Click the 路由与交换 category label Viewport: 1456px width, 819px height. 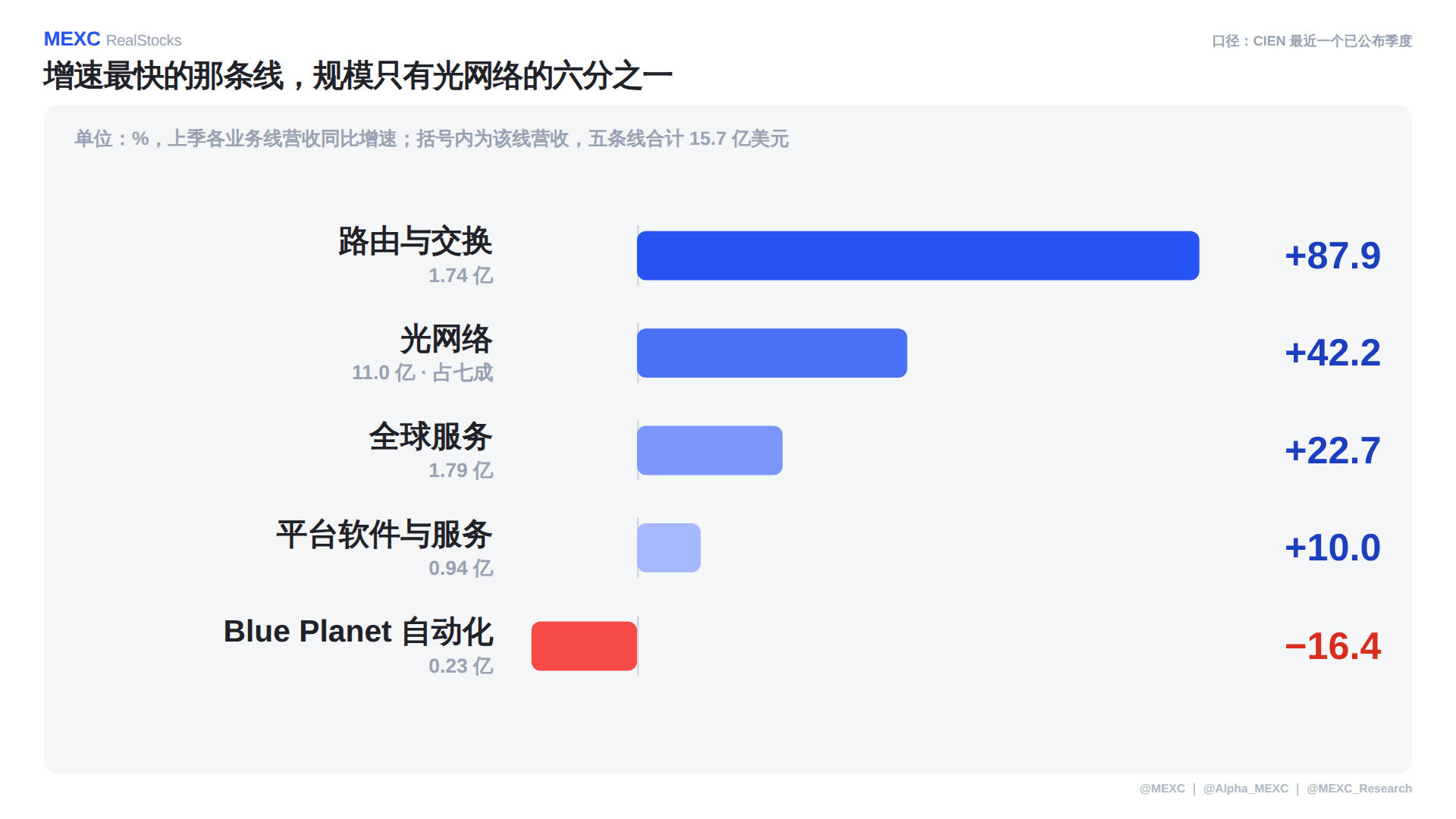click(416, 241)
